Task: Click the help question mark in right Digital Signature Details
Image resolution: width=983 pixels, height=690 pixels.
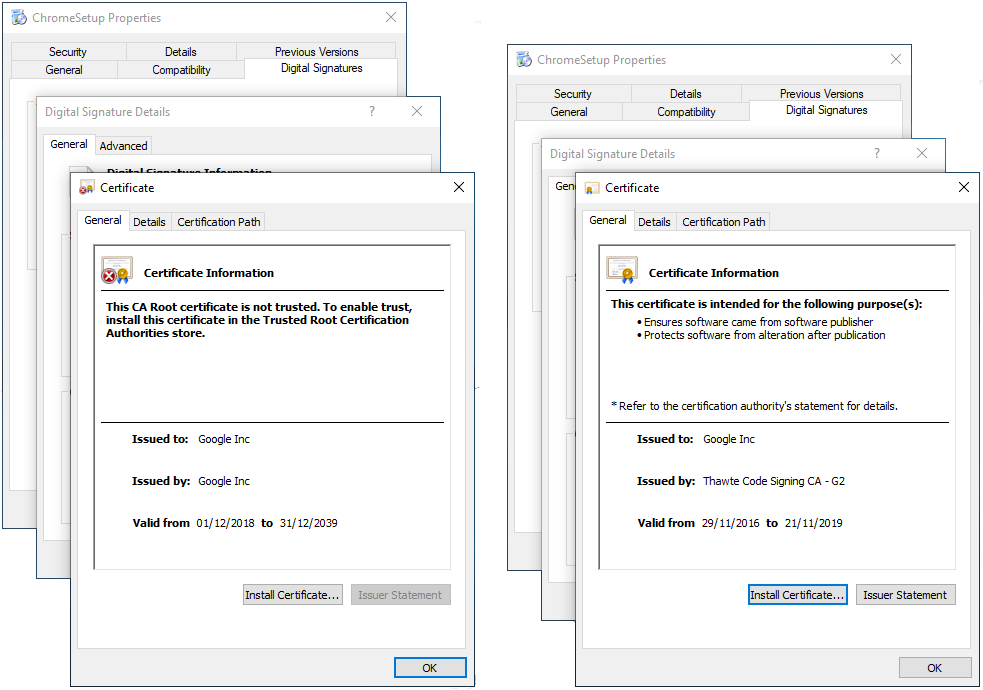Action: [876, 154]
